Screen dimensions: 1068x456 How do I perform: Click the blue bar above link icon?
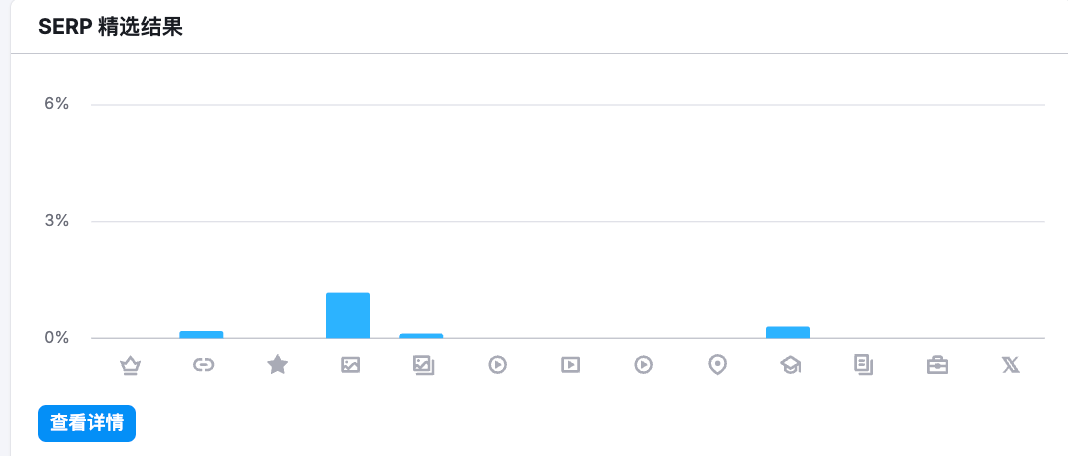point(201,335)
